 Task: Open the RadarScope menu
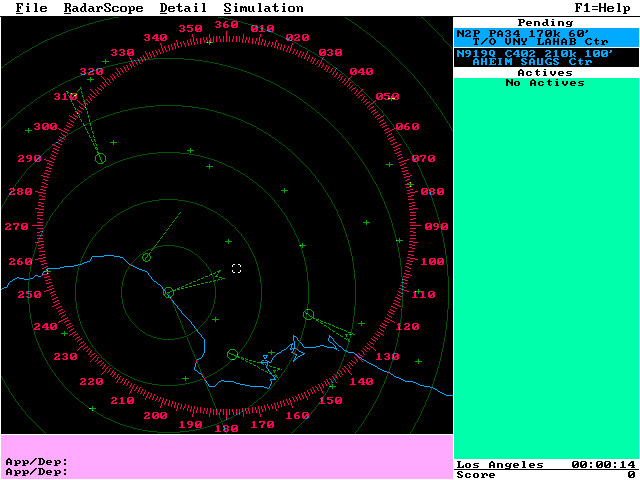[x=104, y=8]
